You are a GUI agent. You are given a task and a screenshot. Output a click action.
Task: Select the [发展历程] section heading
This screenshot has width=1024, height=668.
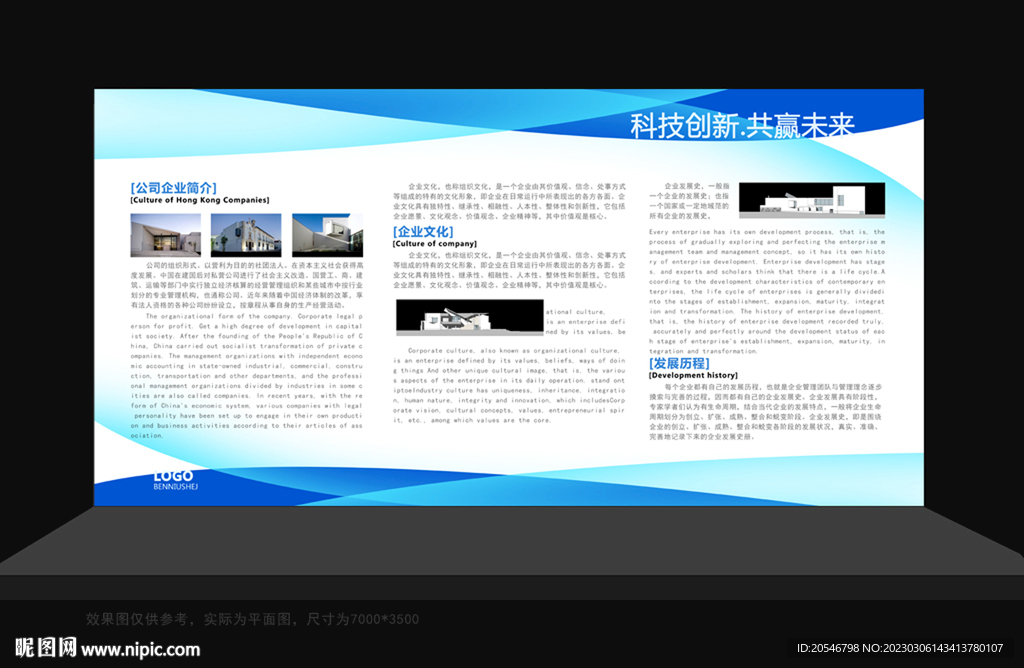click(x=679, y=363)
